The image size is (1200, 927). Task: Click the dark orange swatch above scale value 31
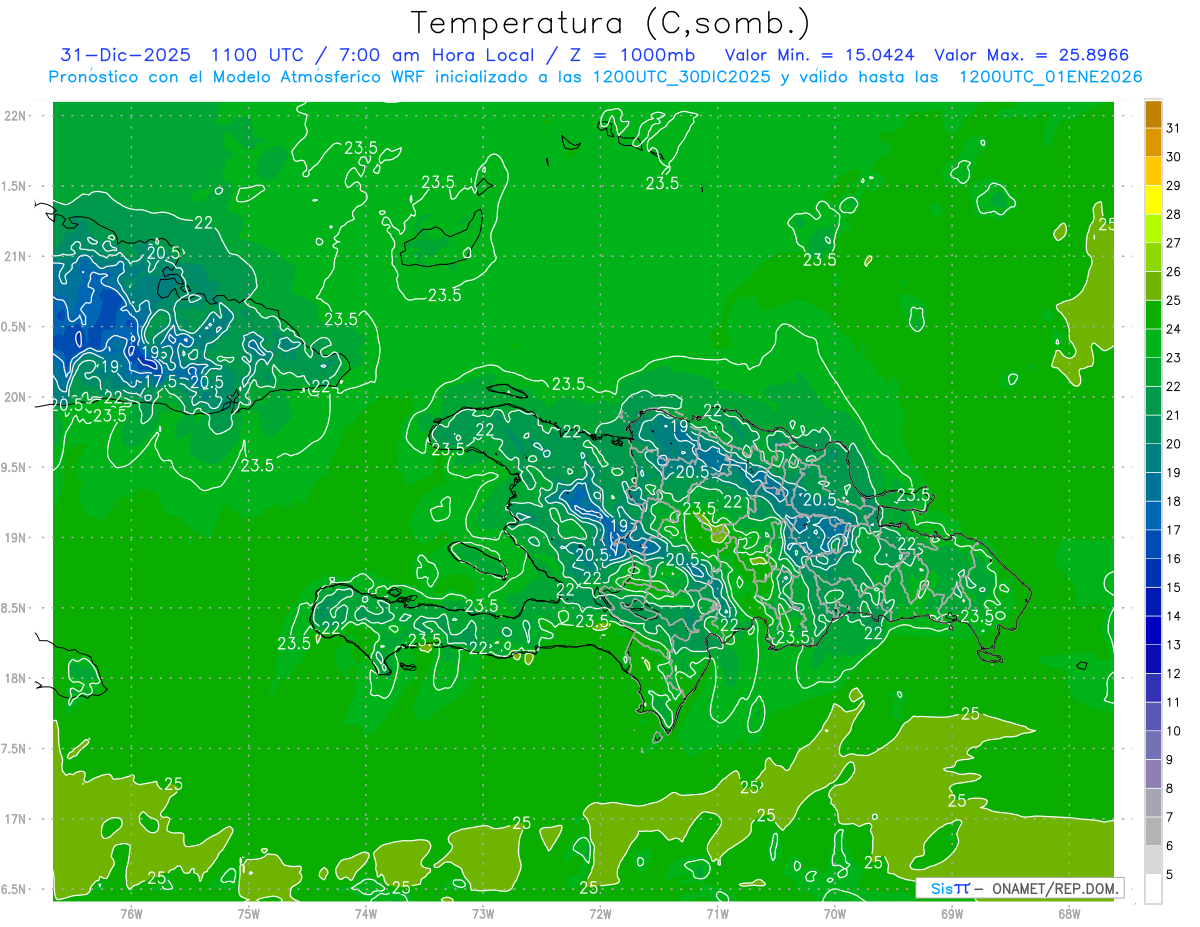coord(1153,114)
